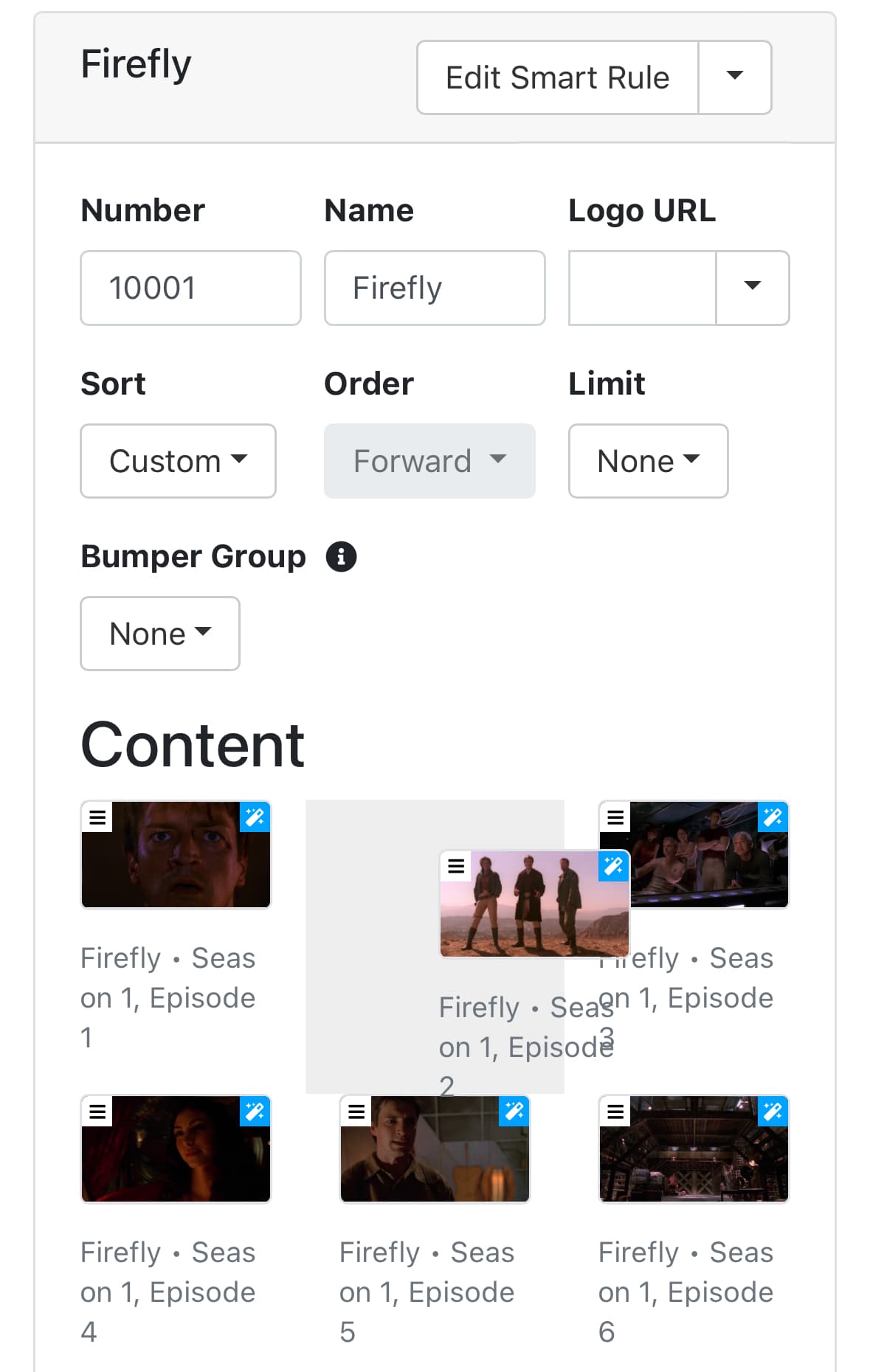This screenshot has width=870, height=1372.
Task: Click the drag handle on Episode 1 thumbnail
Action: coord(97,817)
